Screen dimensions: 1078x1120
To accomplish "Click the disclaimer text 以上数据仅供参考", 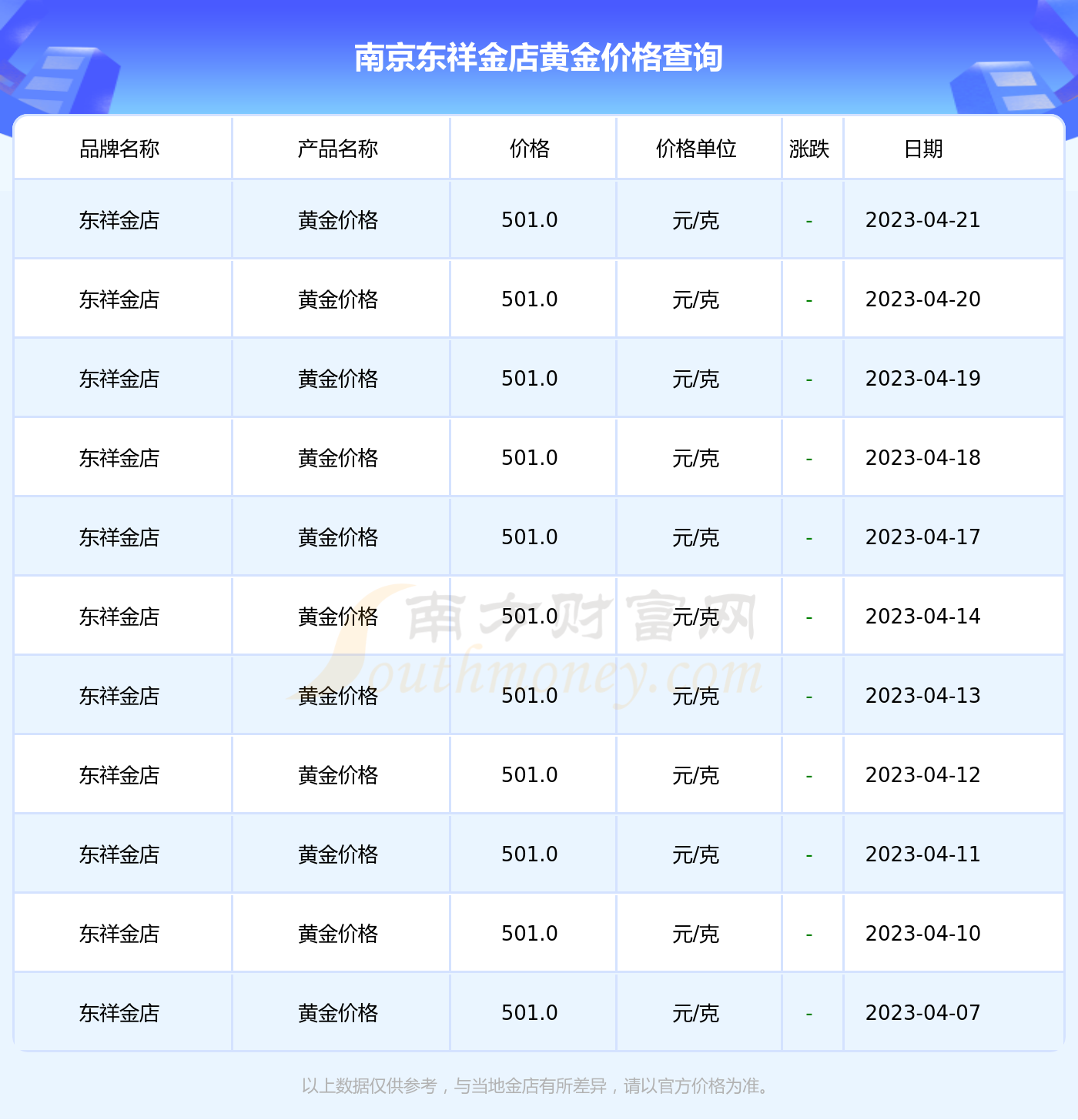I will pyautogui.click(x=369, y=1086).
